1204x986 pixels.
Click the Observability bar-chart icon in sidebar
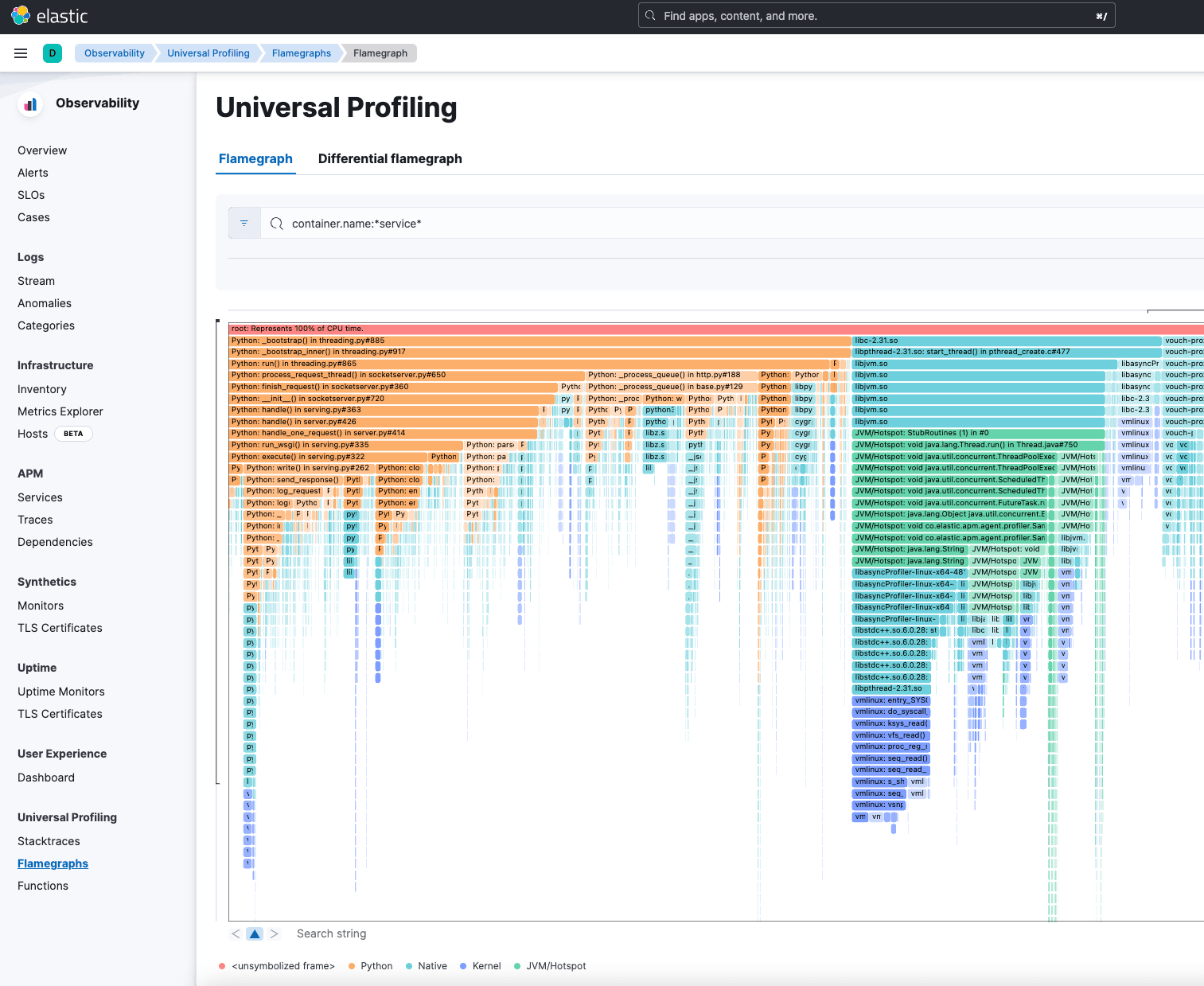click(30, 104)
